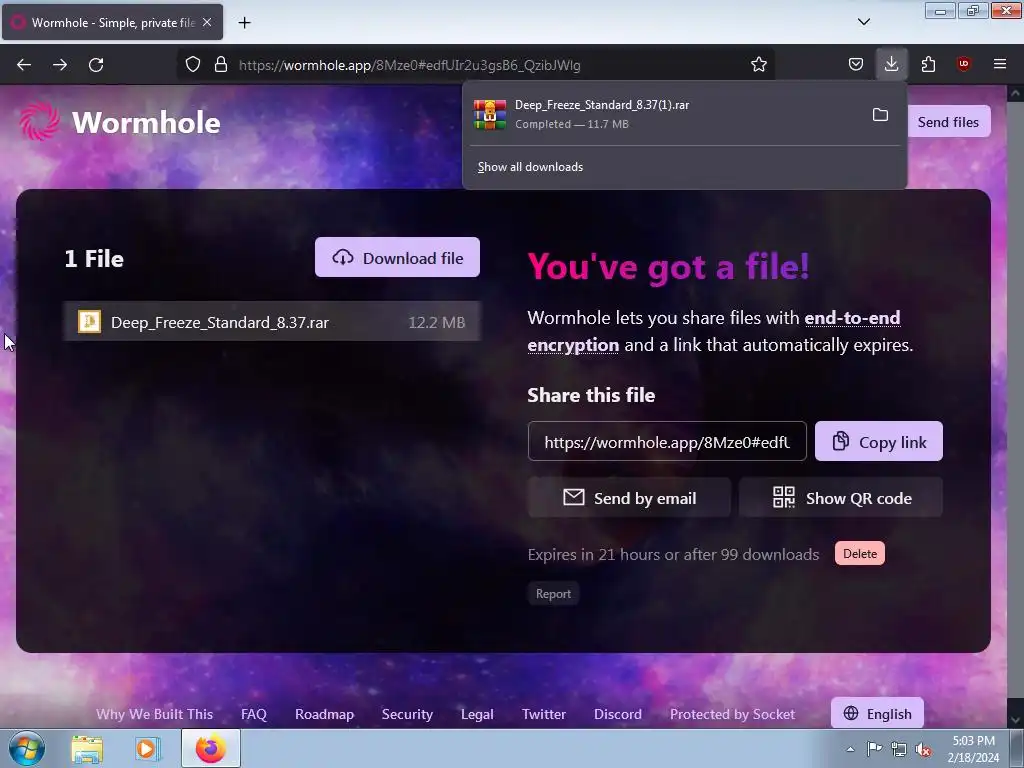Screen dimensions: 1024x768
Task: Open the Security footer link
Action: 408,714
